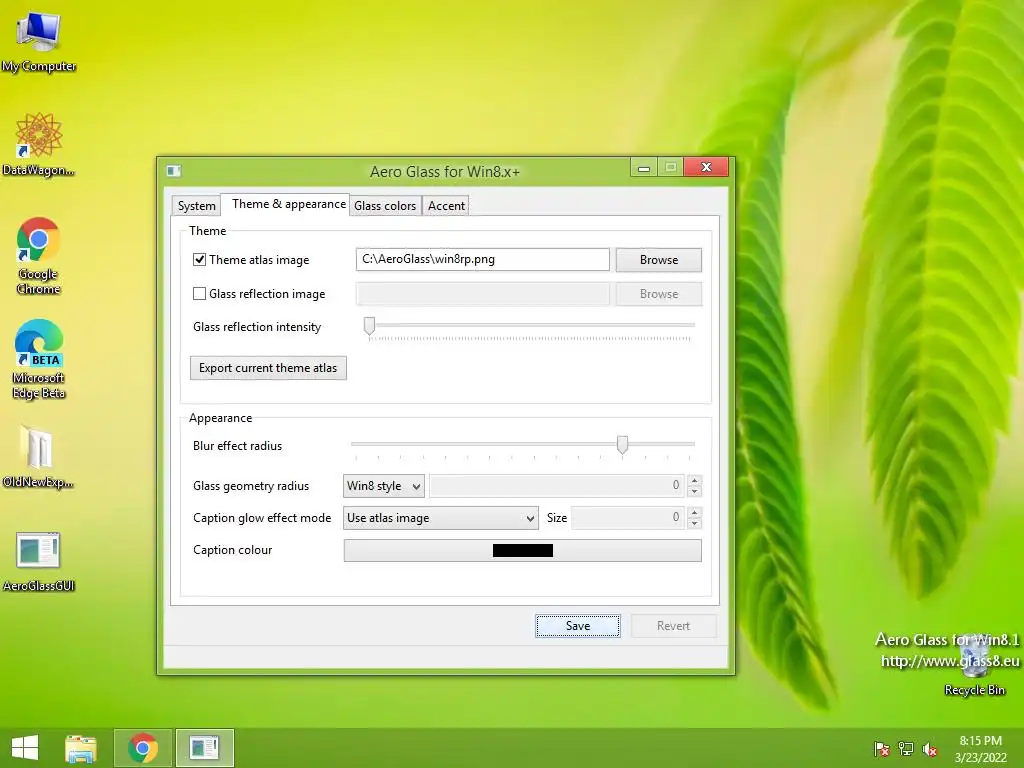Open OldNewExp folder on desktop
This screenshot has height=768, width=1024.
click(x=39, y=456)
